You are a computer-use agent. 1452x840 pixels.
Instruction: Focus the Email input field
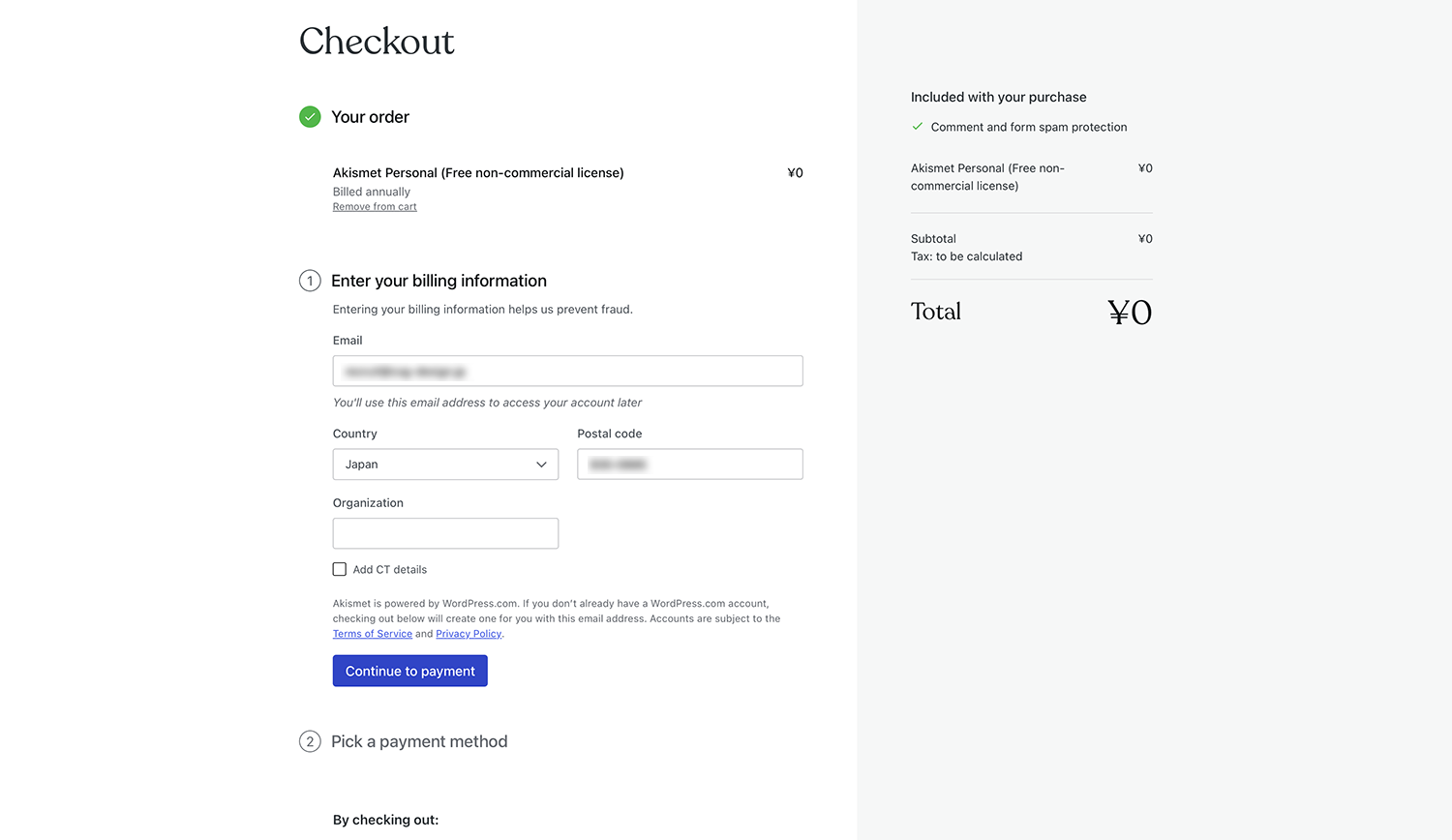point(567,372)
